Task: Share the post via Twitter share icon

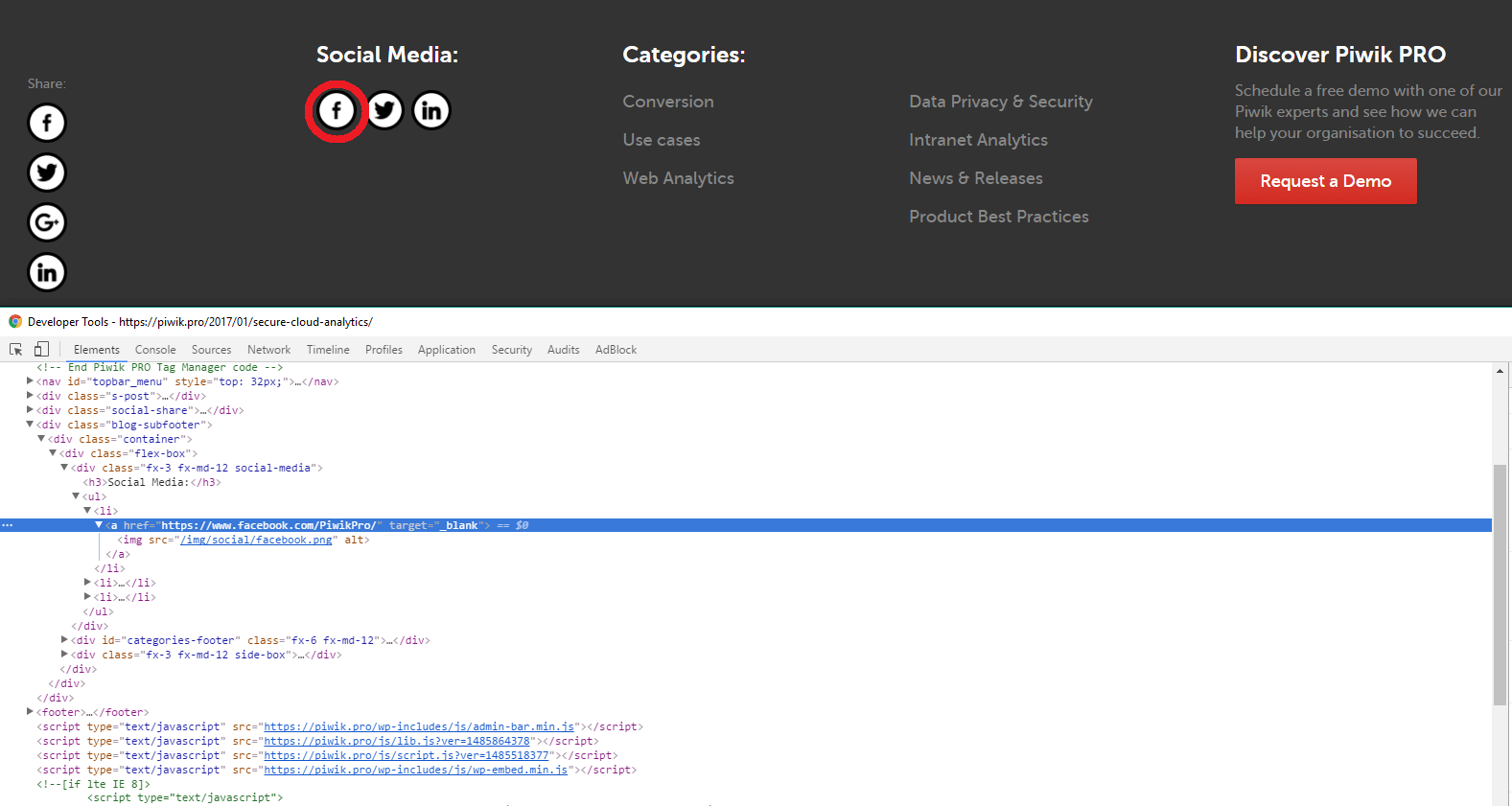Action: click(47, 173)
